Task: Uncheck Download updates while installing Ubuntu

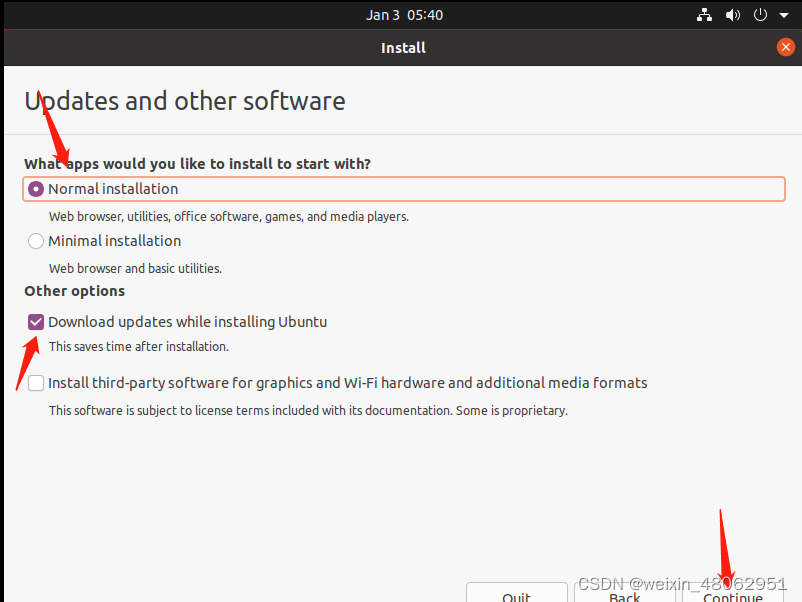Action: (37, 322)
